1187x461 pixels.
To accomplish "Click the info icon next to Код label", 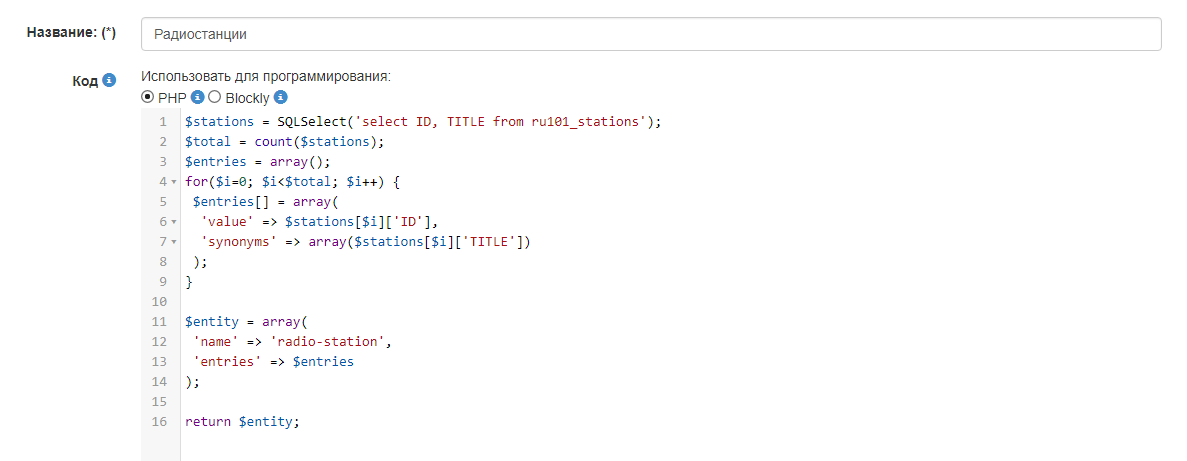I will pyautogui.click(x=110, y=80).
